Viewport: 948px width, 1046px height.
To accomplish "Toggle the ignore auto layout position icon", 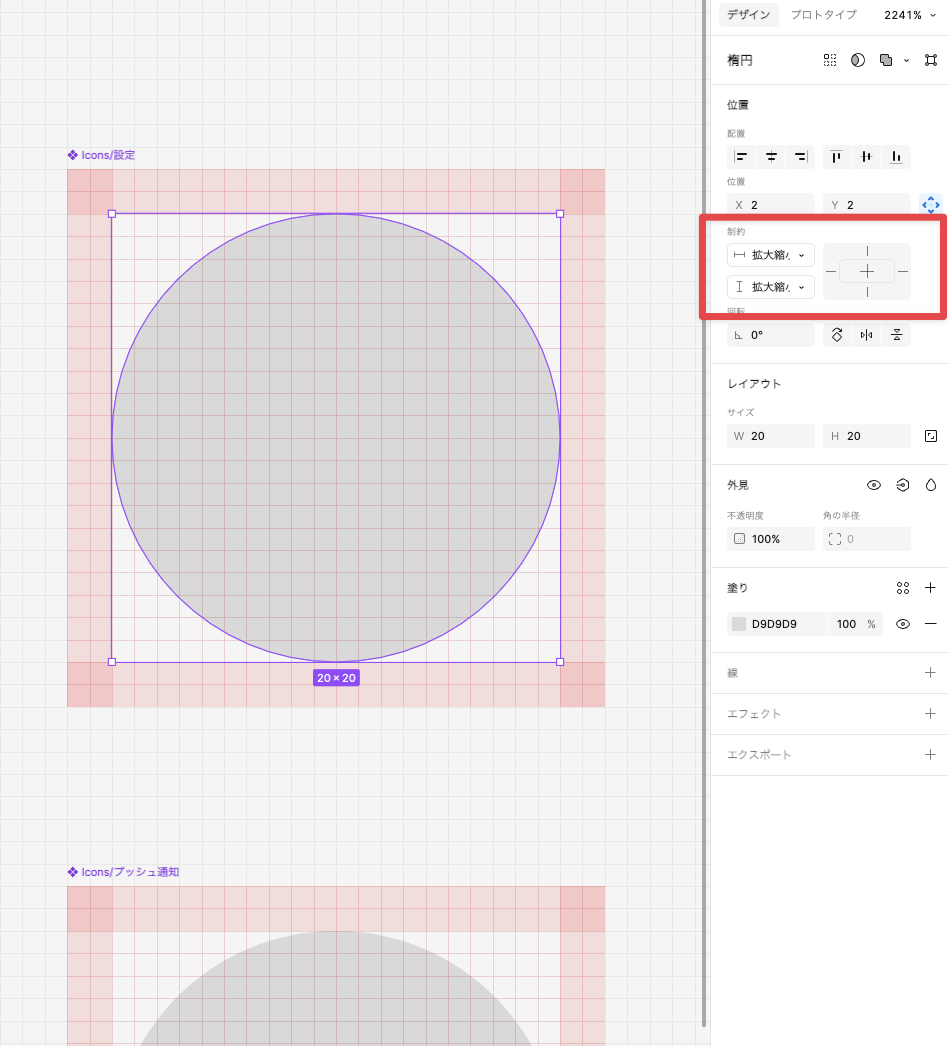I will click(x=931, y=205).
